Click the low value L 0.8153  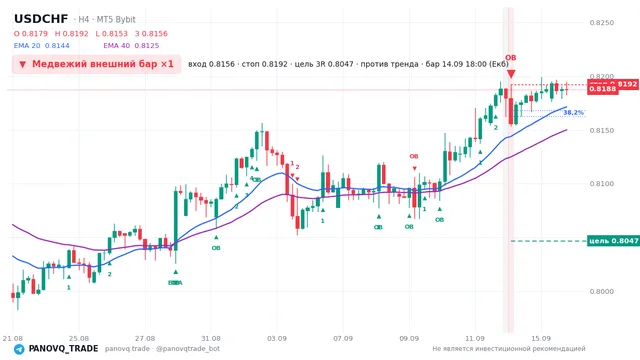pyautogui.click(x=111, y=33)
